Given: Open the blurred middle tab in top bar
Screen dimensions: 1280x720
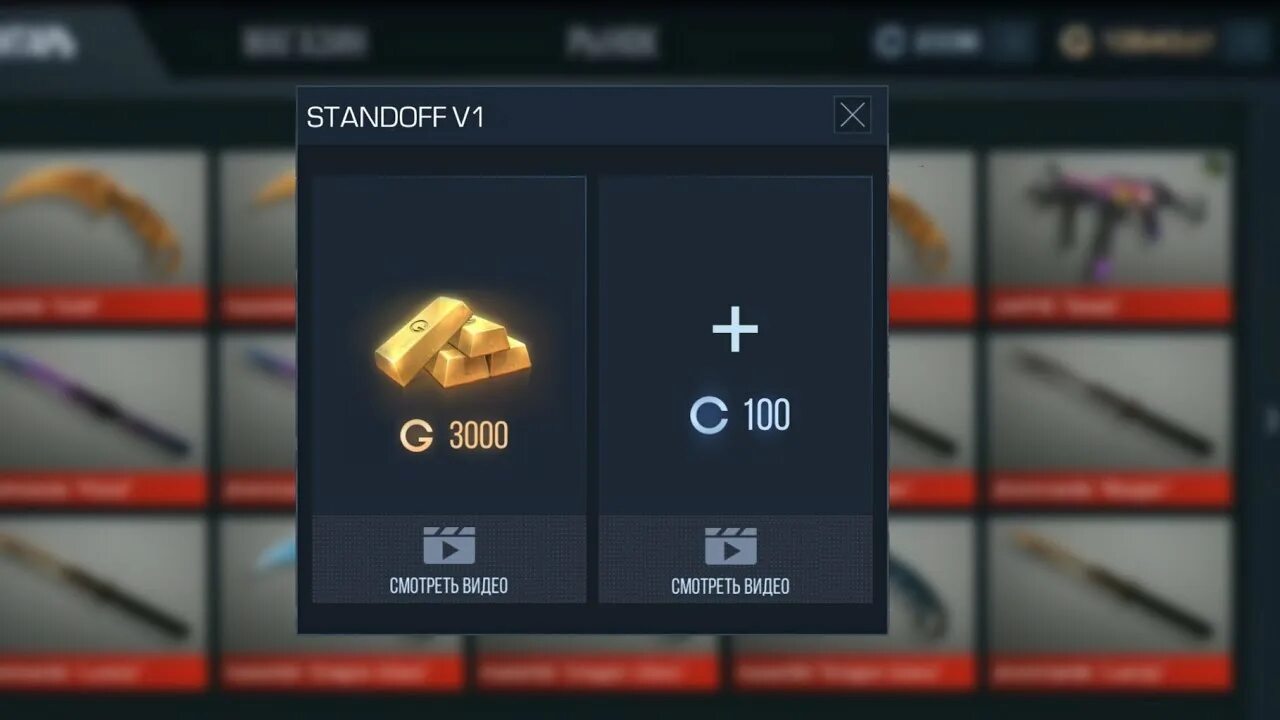Looking at the screenshot, I should (x=612, y=42).
